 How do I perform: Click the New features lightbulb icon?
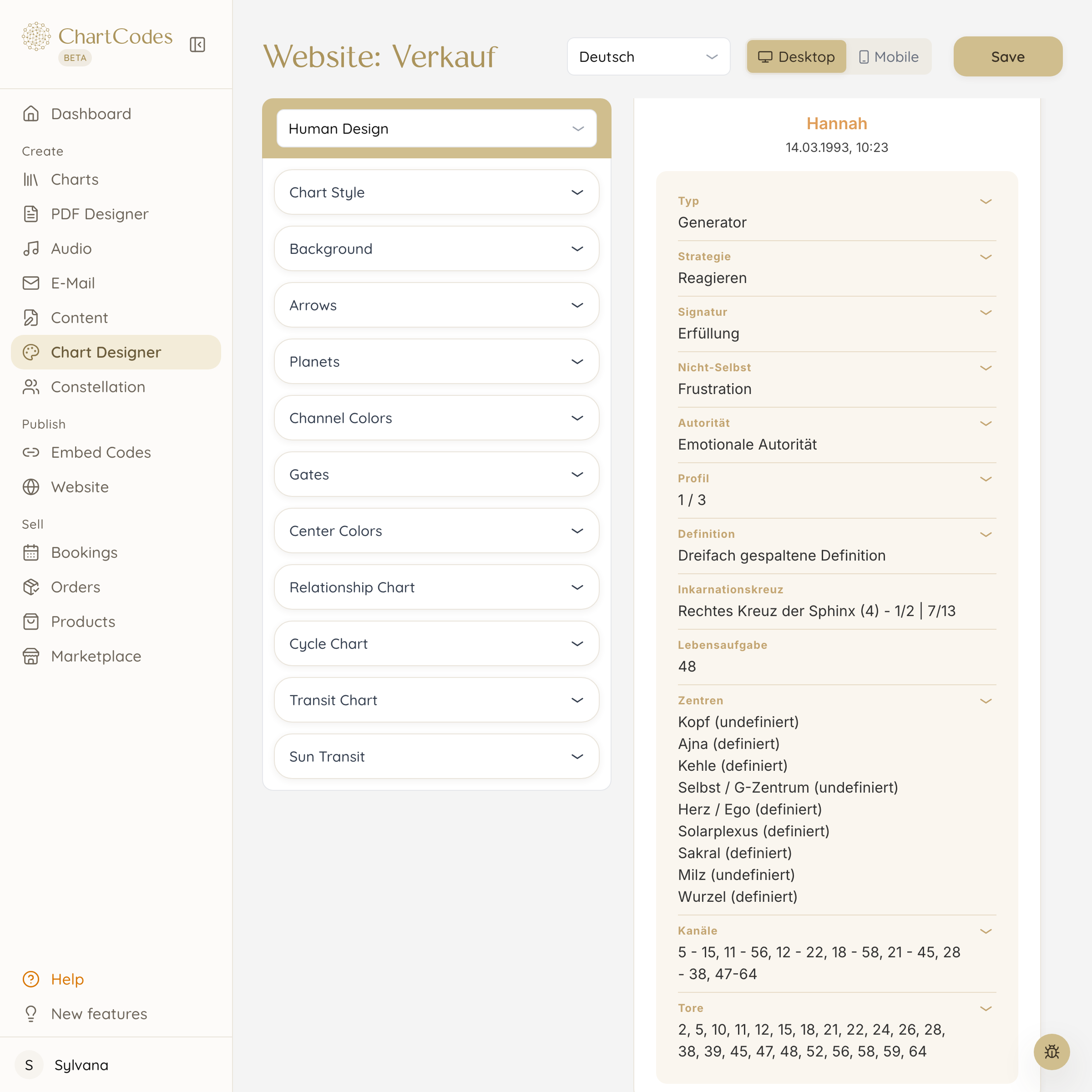point(31,1013)
